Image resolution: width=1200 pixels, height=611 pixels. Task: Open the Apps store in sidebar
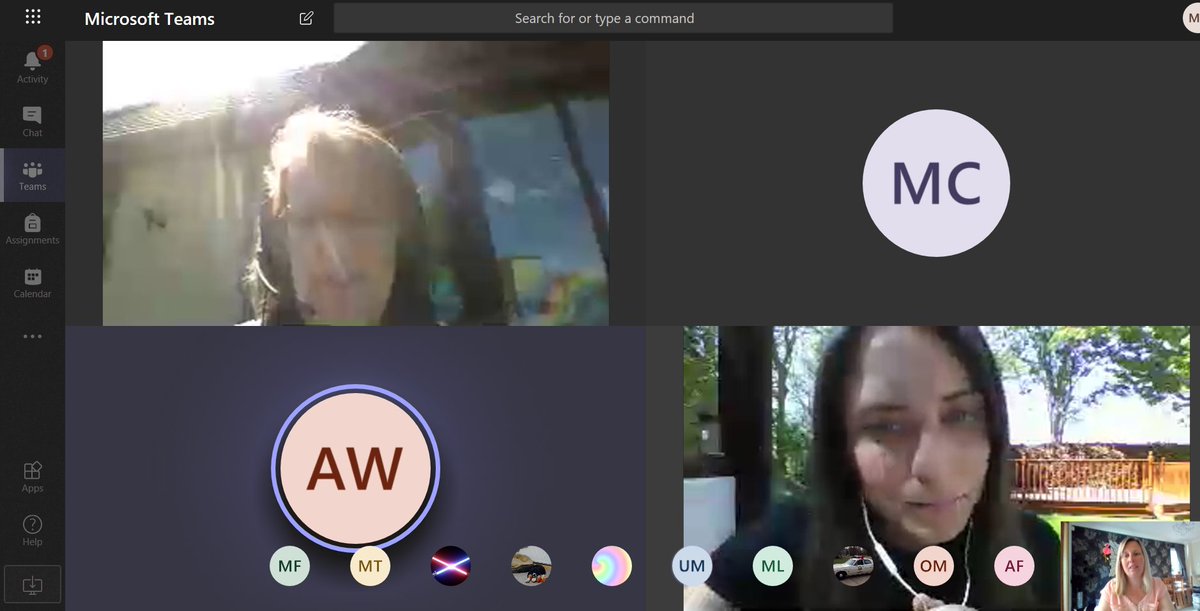tap(33, 477)
